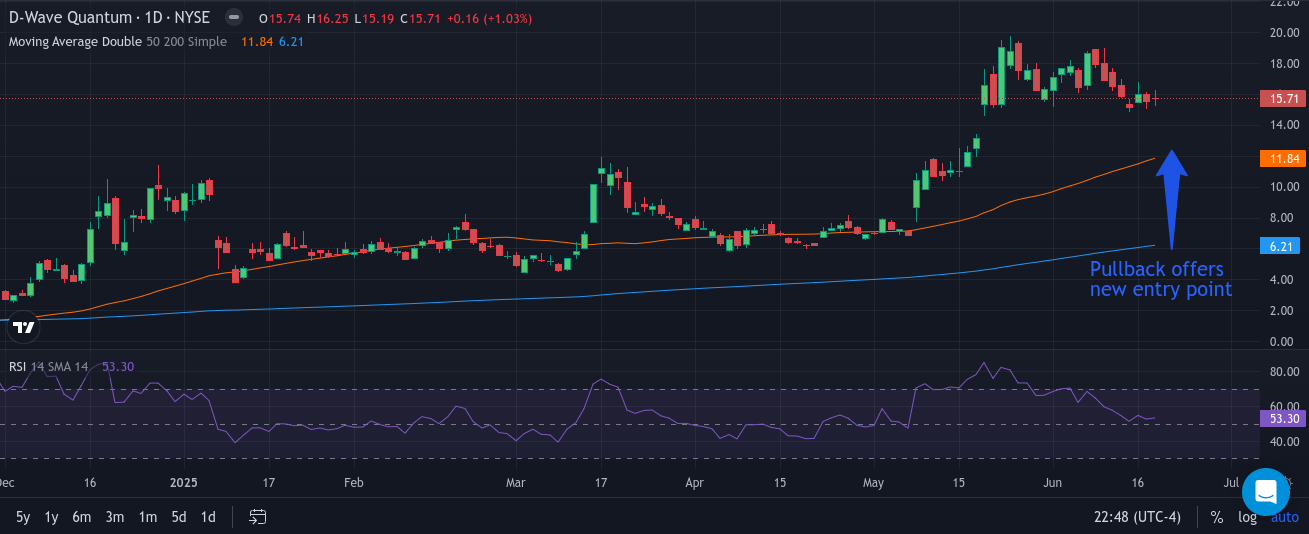Viewport: 1309px width, 534px height.
Task: Select the 5d time range
Action: click(179, 517)
